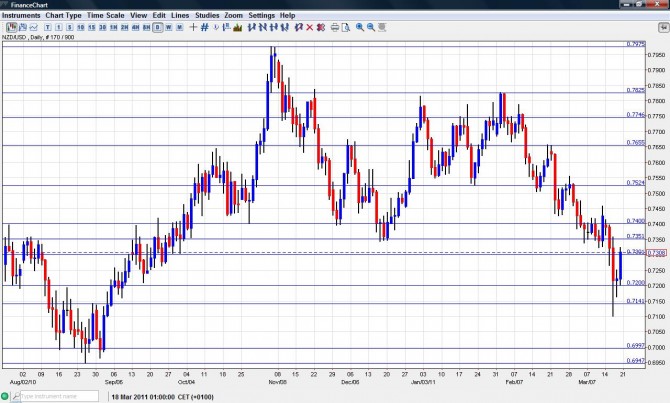This screenshot has height=403, width=670.
Task: Click the 0.7825 horizontal line label
Action: pos(636,90)
